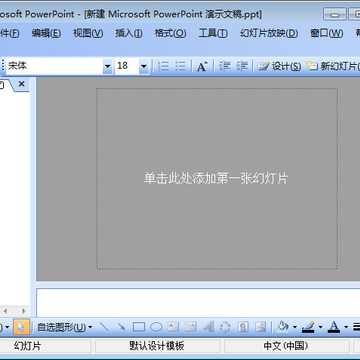Click the Decrease Indent icon

tap(225, 66)
